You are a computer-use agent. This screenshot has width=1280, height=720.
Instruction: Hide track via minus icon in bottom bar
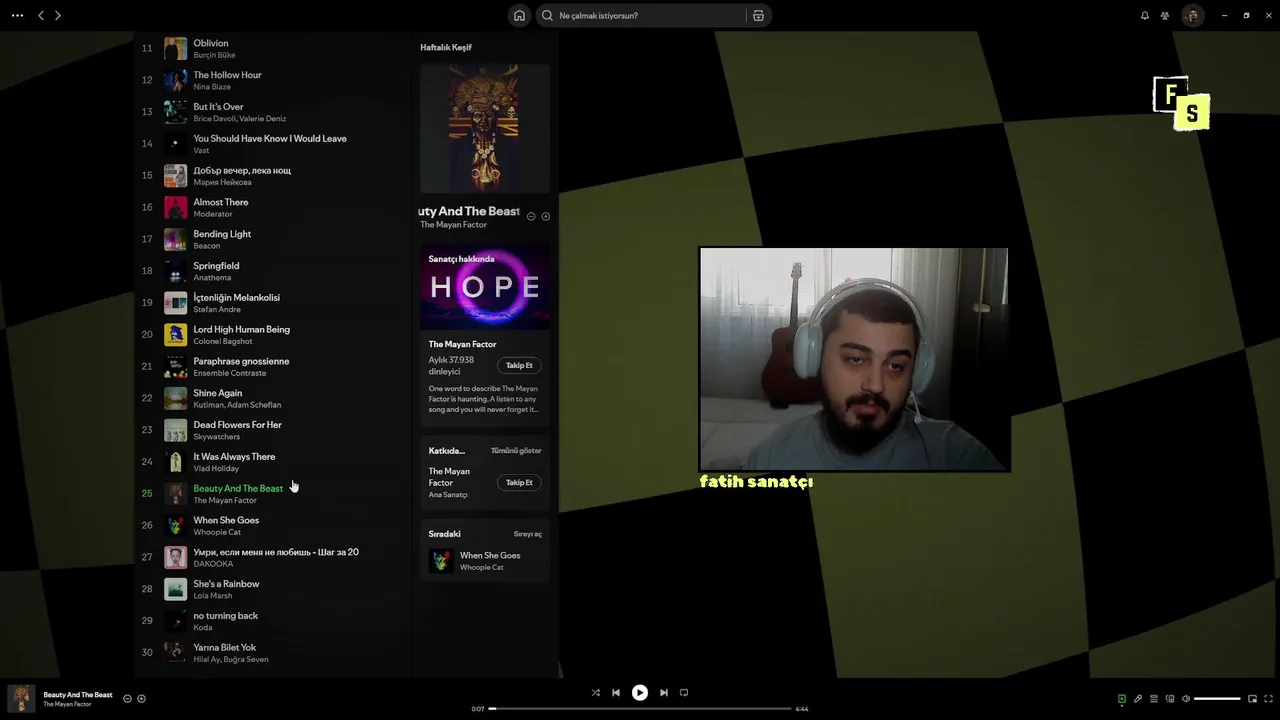pos(127,699)
